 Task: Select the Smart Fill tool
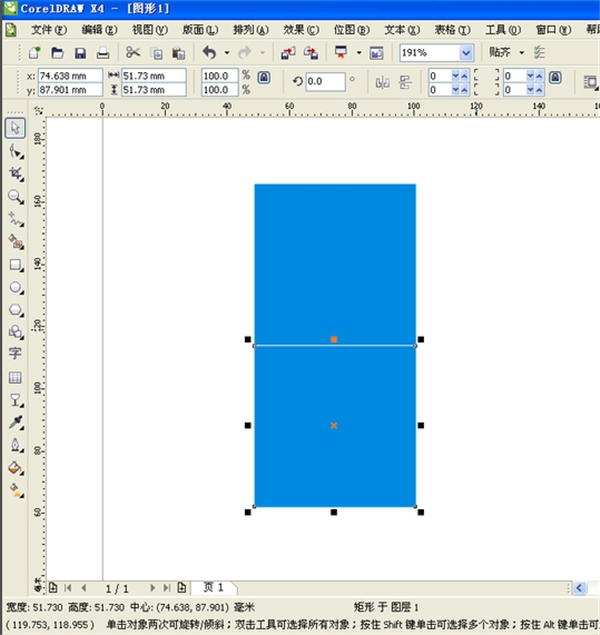pos(16,242)
